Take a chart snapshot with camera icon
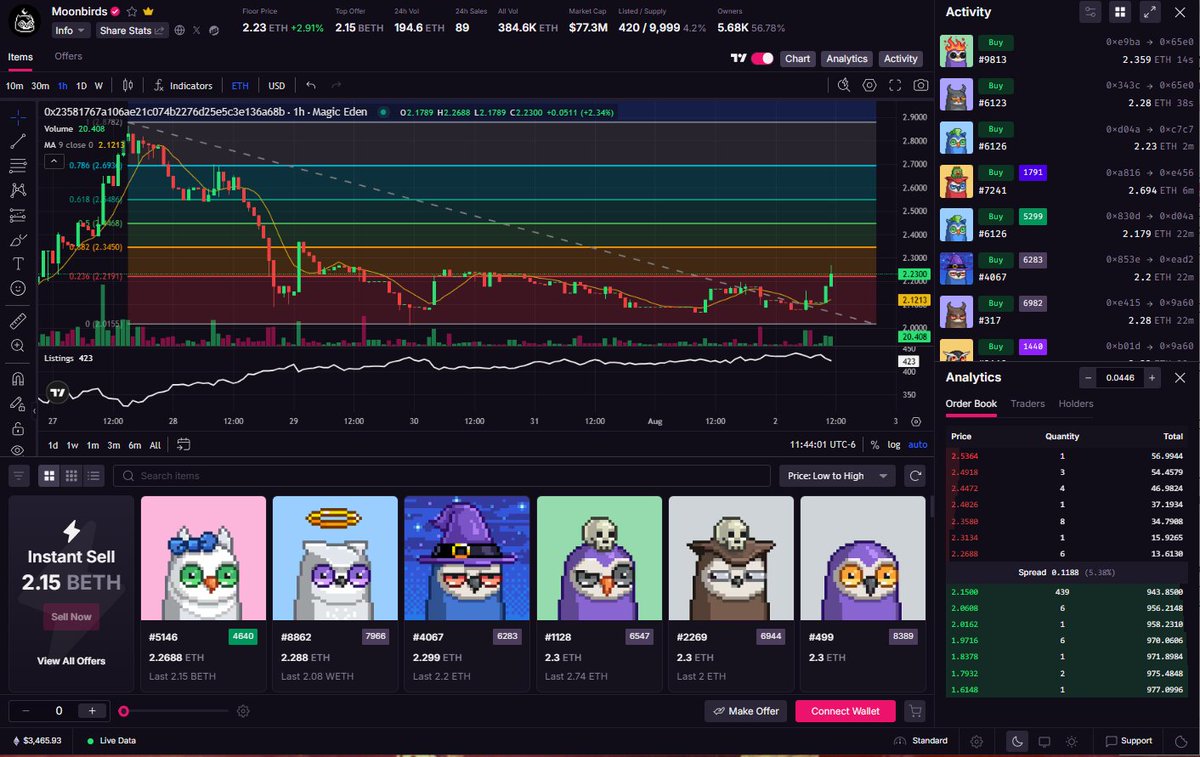 [921, 86]
